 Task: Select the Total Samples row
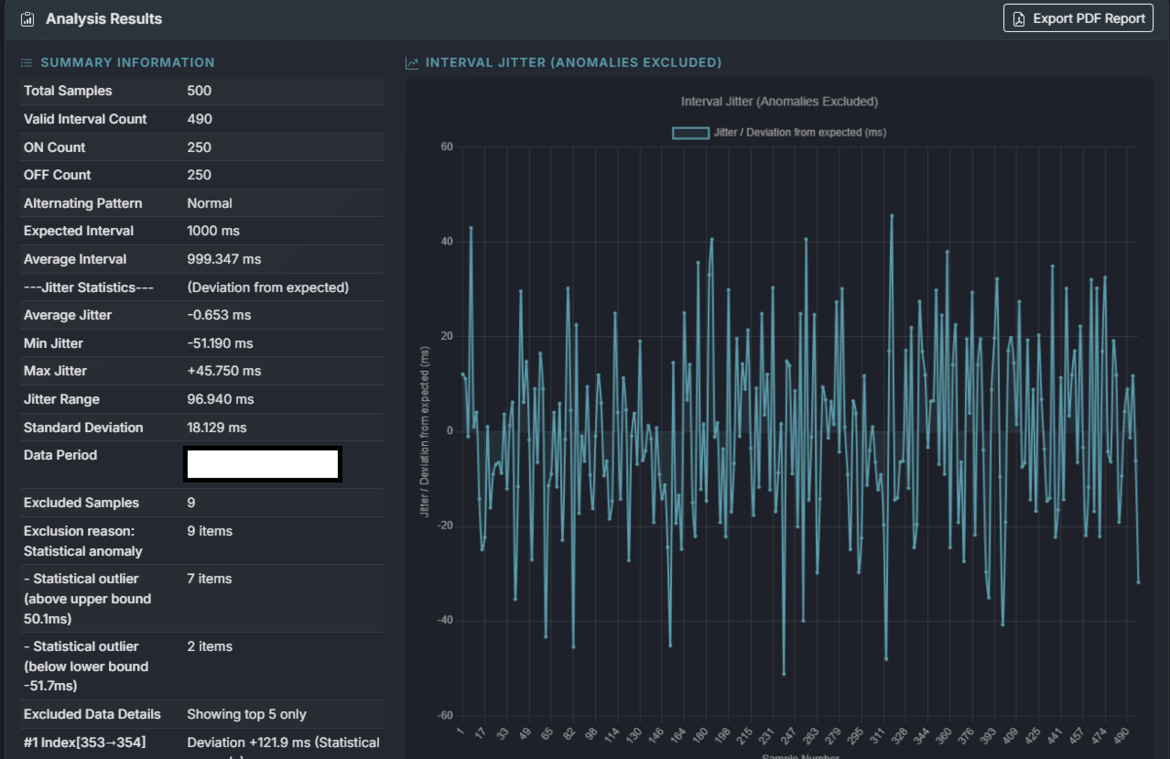68,91
